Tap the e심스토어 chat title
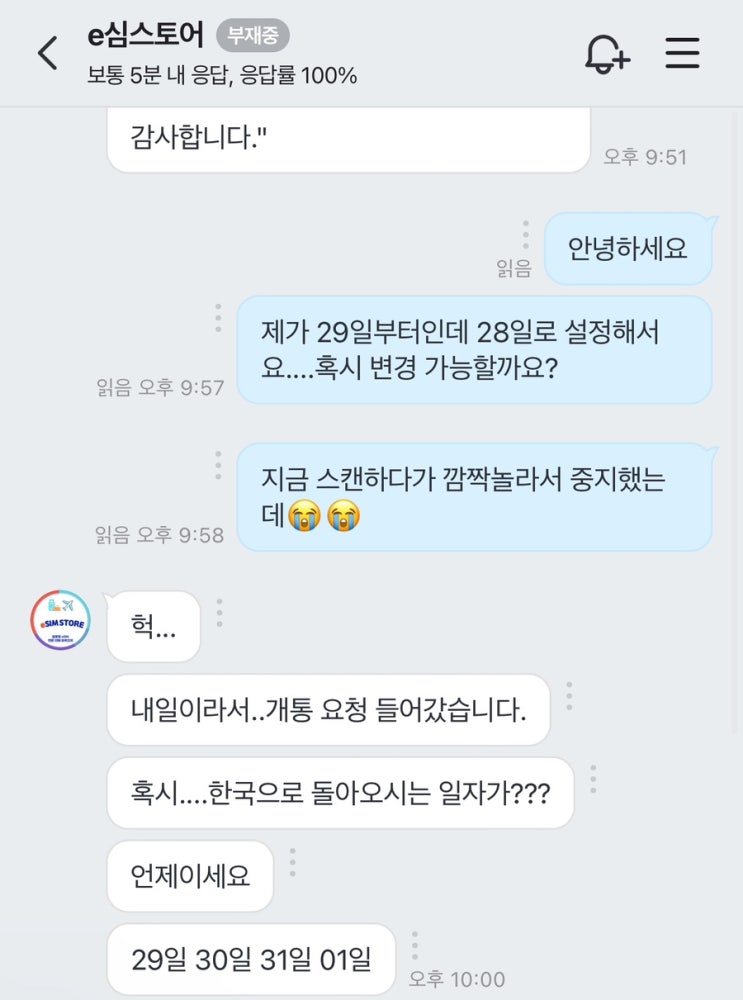Viewport: 743px width, 1000px height. (146, 36)
